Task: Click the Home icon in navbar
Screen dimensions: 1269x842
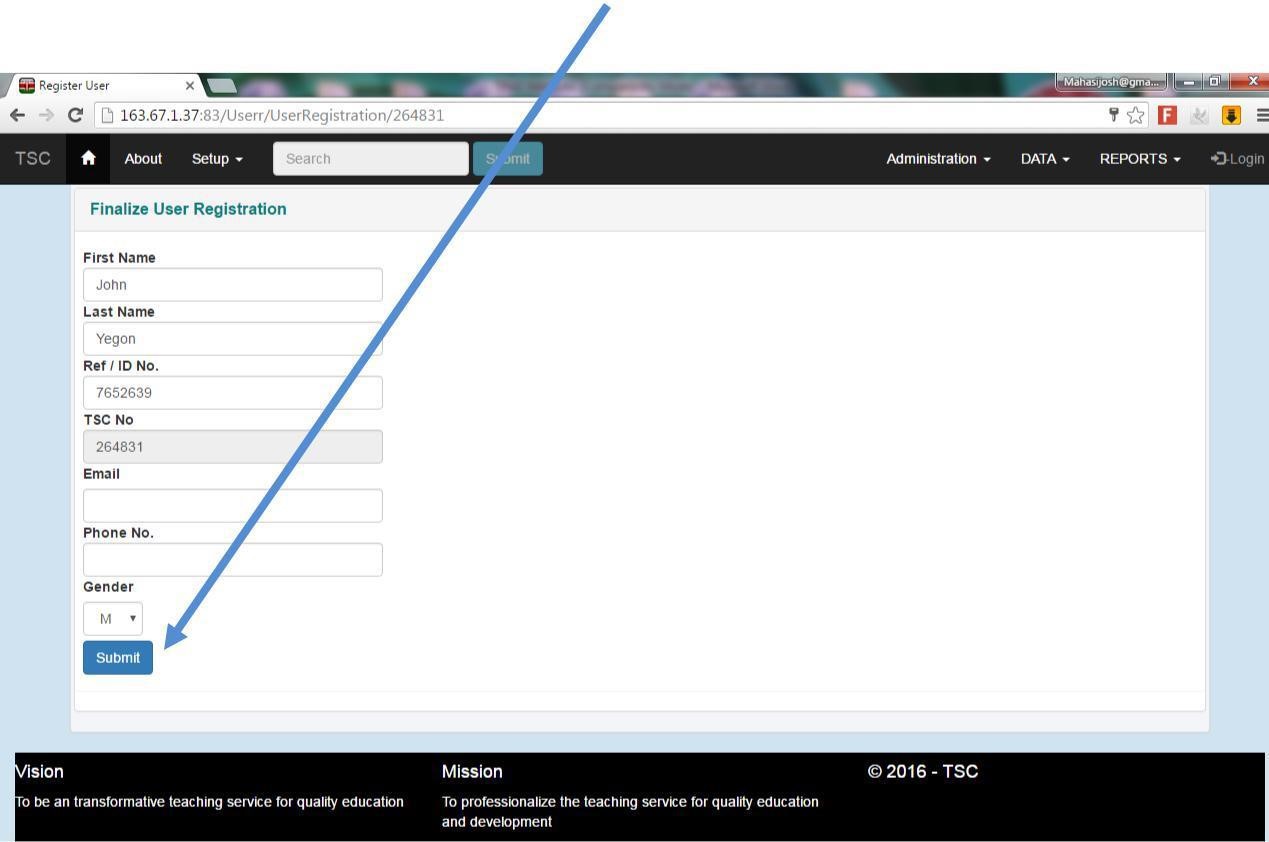Action: point(89,159)
